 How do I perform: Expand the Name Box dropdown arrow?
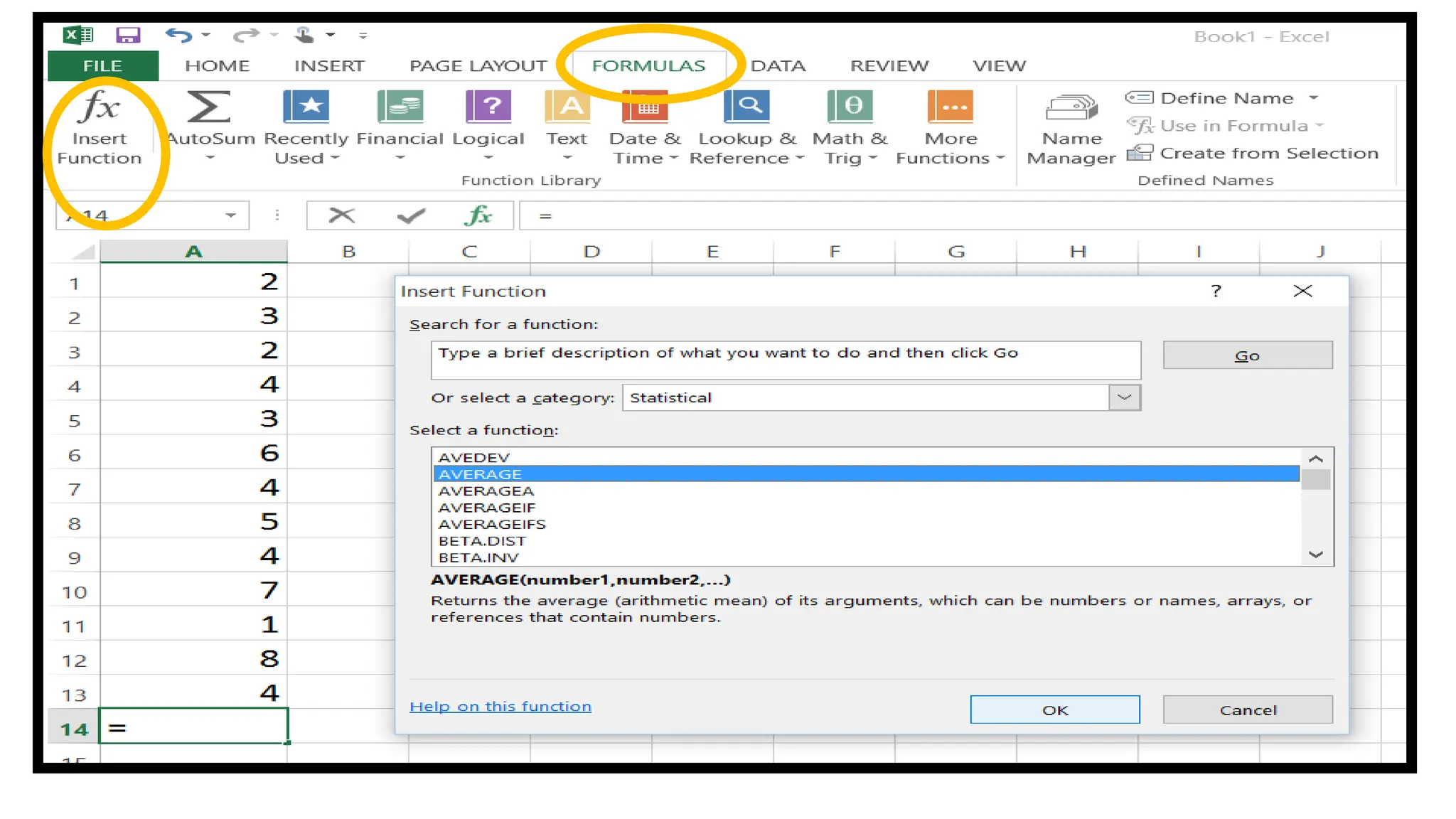point(230,215)
